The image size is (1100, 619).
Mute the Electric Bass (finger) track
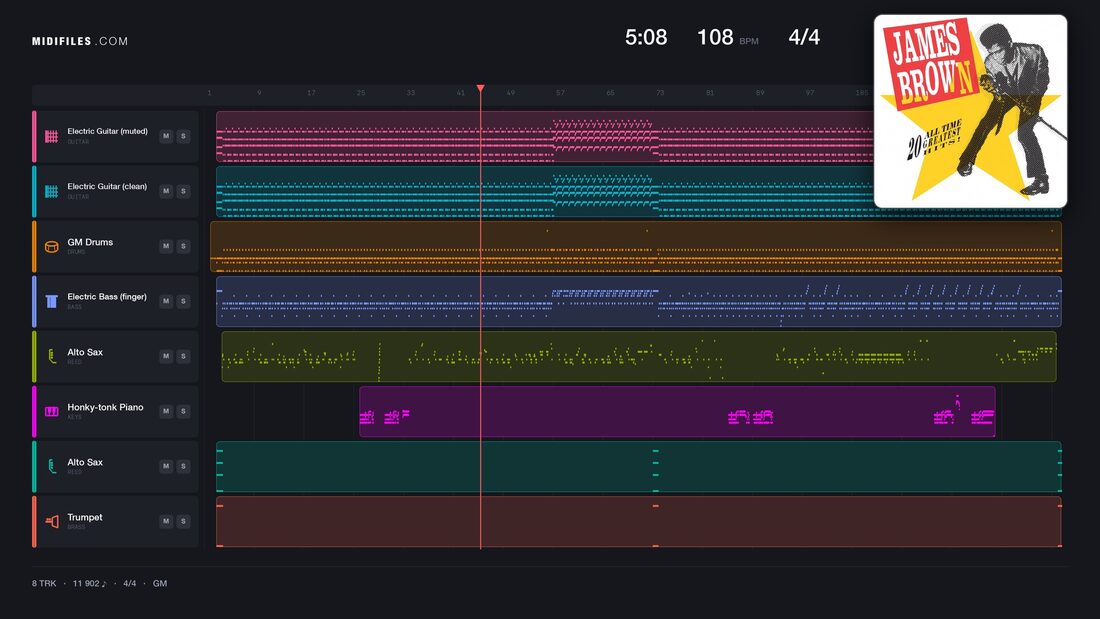(x=166, y=301)
